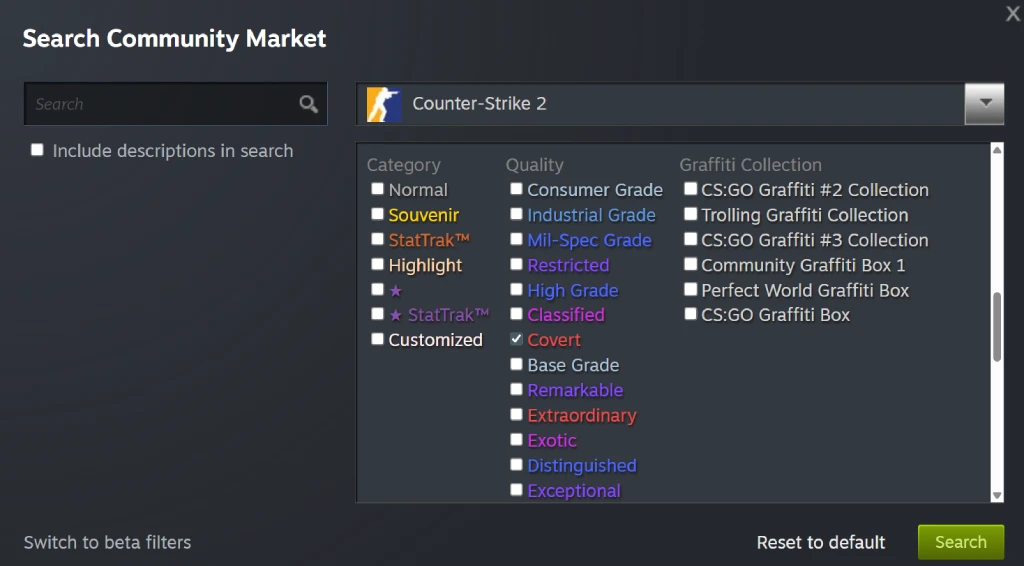Check the Classified quality box
The height and width of the screenshot is (566, 1024).
click(x=517, y=314)
